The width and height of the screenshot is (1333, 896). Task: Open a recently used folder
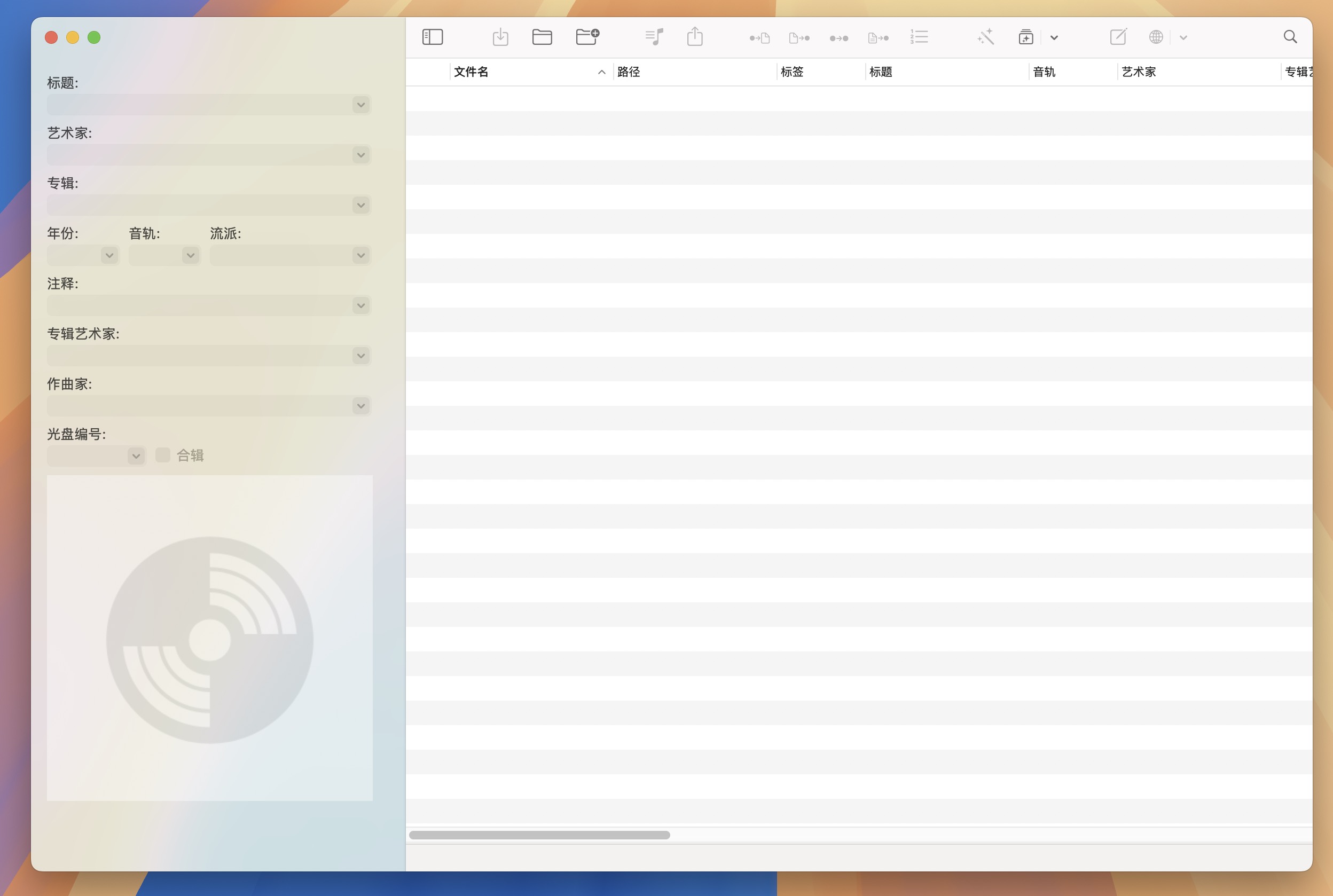(x=586, y=36)
